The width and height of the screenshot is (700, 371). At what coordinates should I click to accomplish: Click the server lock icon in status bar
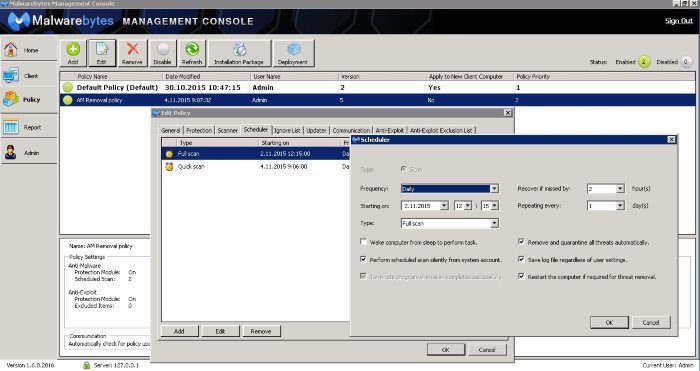87,365
